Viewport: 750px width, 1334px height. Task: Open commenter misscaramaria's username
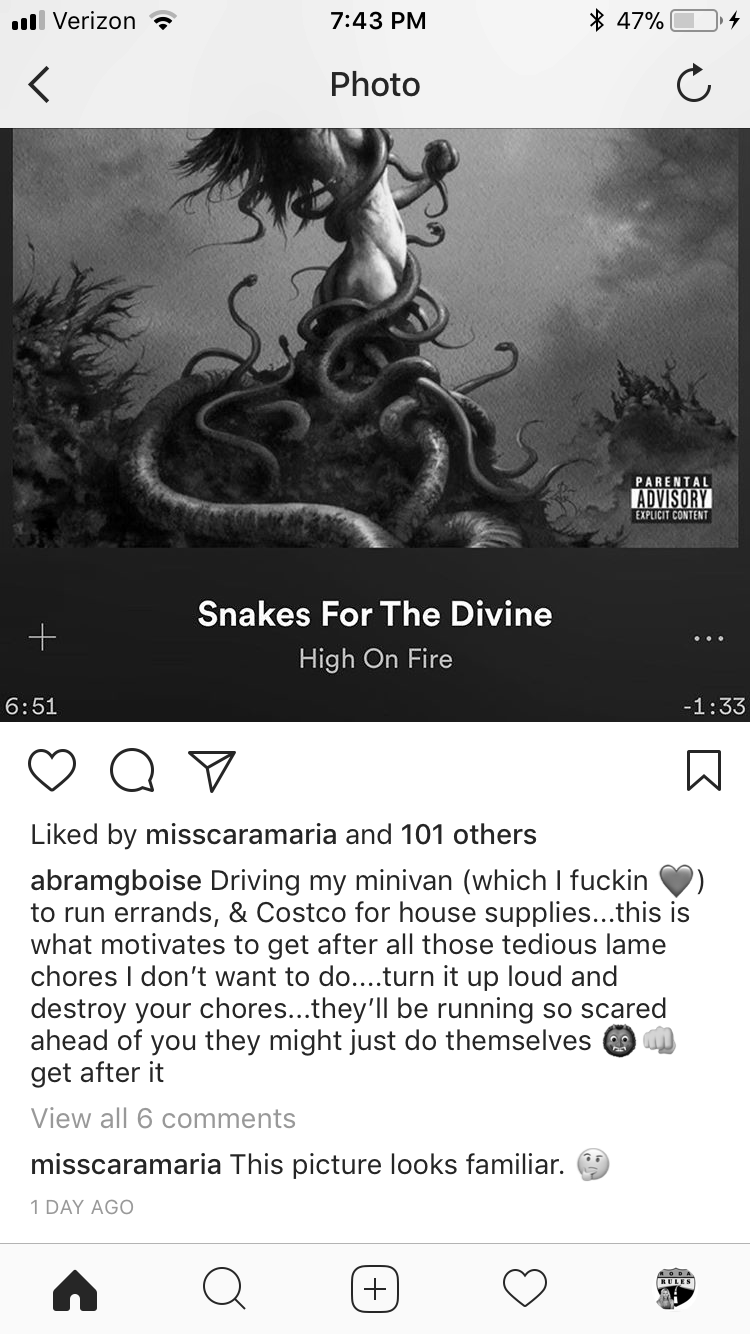(126, 1165)
